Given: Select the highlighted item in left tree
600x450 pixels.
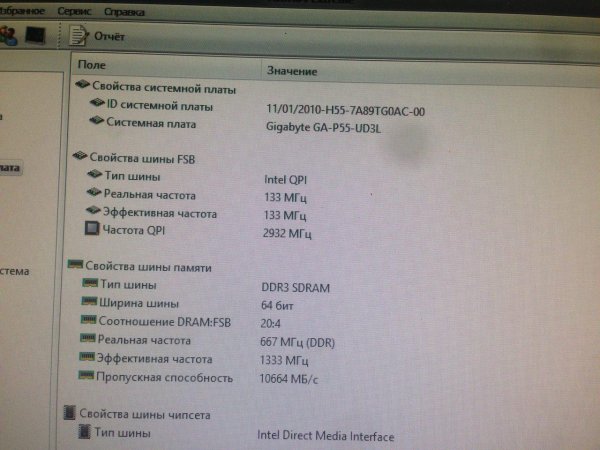Looking at the screenshot, I should (9, 168).
